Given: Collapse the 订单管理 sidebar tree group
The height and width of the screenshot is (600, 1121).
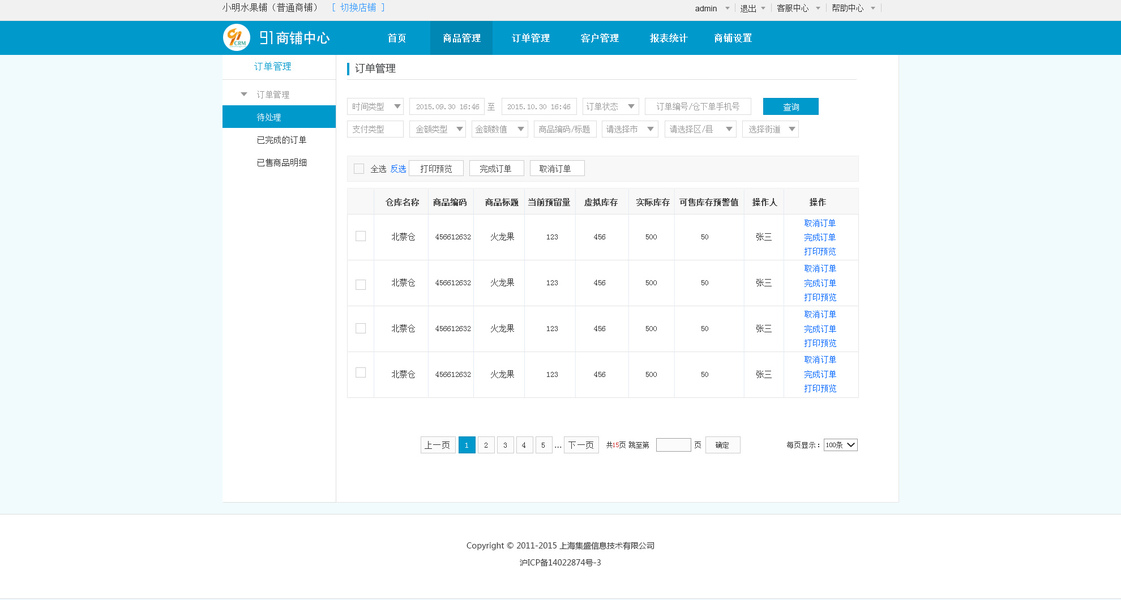Looking at the screenshot, I should point(244,94).
